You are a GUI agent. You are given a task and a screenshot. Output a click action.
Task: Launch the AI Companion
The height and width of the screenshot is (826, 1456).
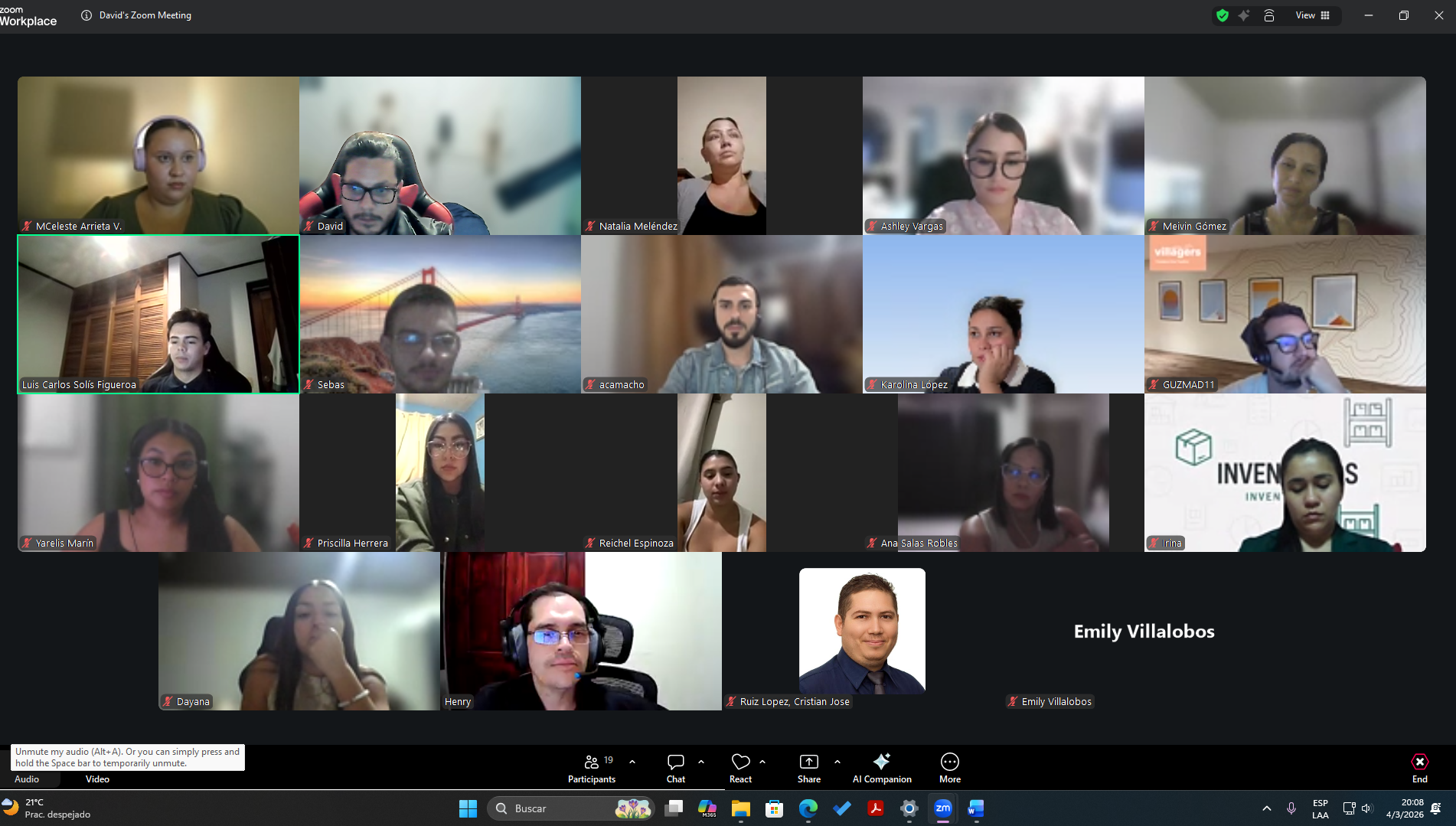point(882,768)
